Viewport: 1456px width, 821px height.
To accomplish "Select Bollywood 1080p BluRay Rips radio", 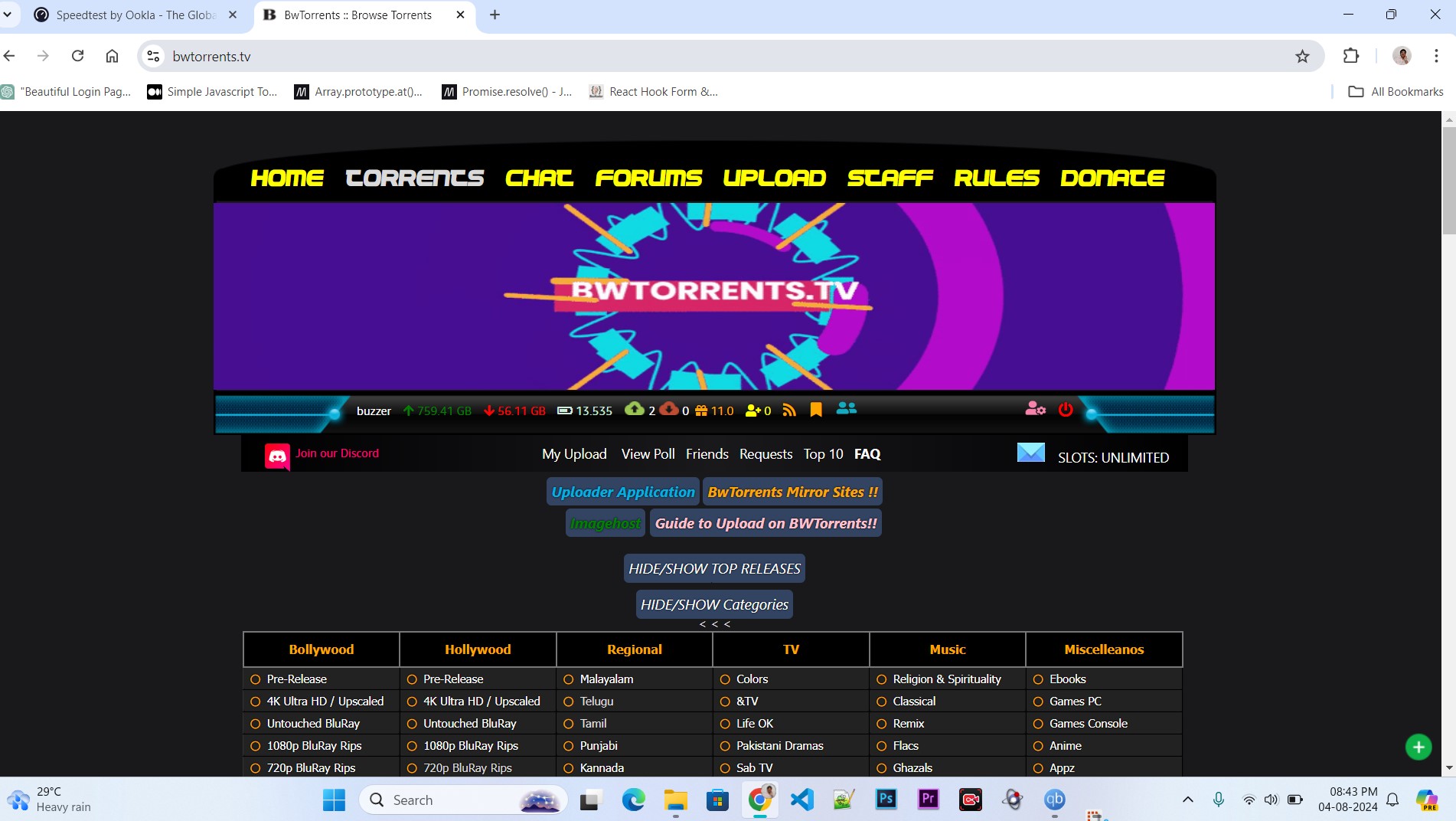I will click(256, 746).
